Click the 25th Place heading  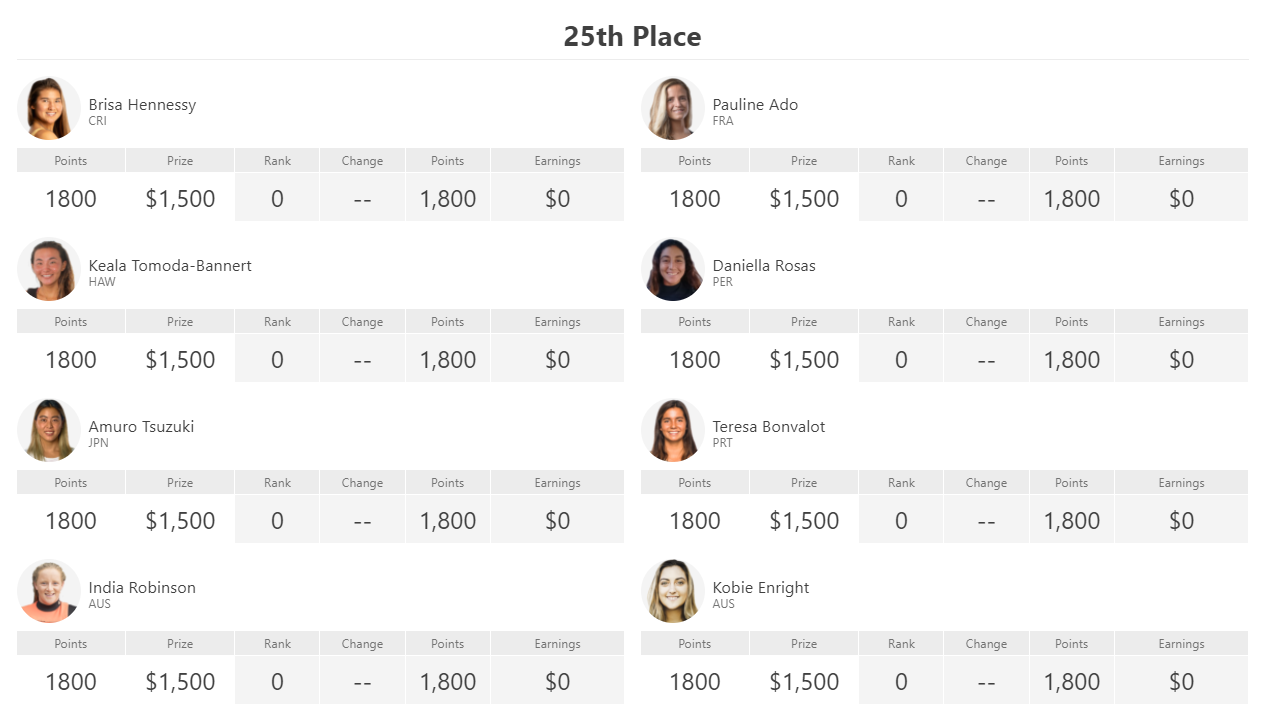tap(632, 37)
